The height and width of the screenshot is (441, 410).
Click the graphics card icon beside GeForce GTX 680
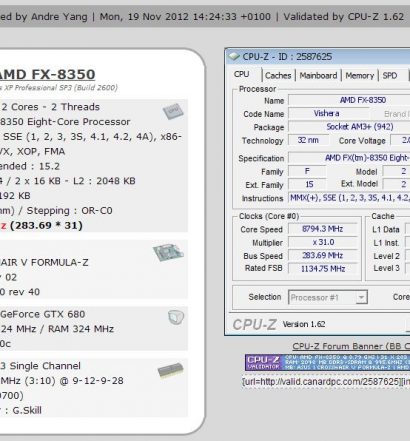coord(176,317)
